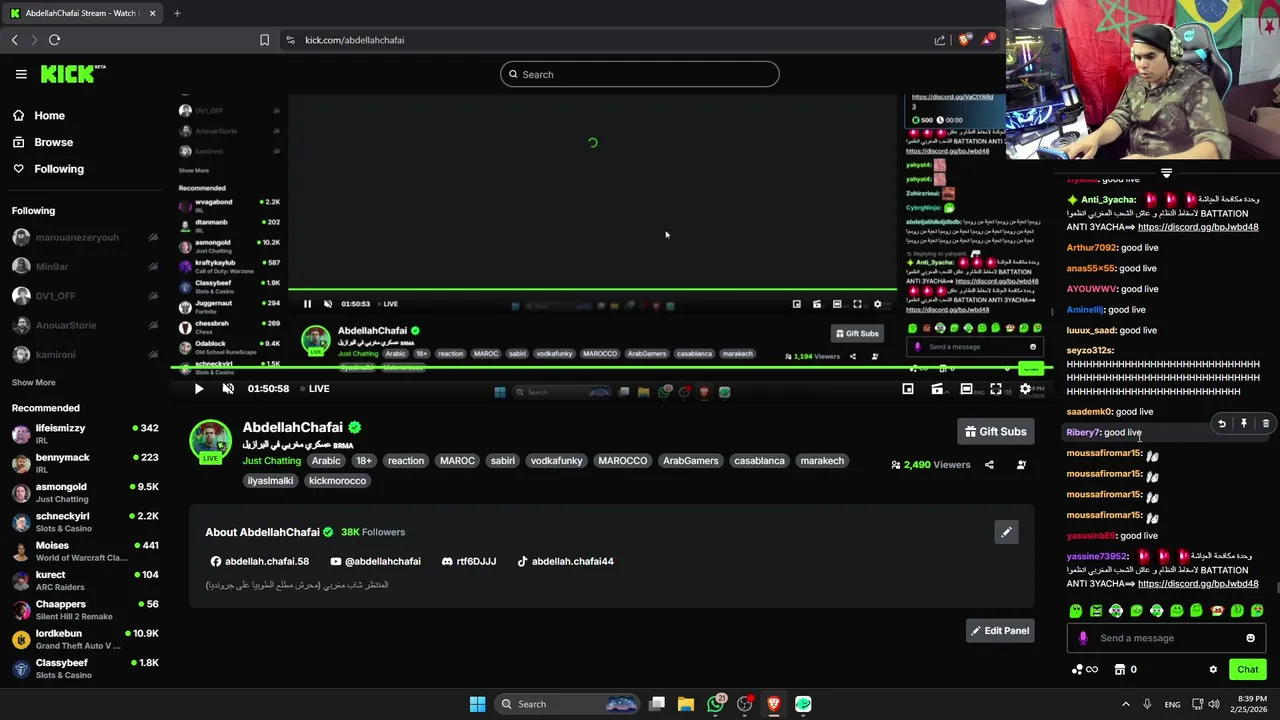
Task: Click the AbdellahChafai channel avatar
Action: pyautogui.click(x=210, y=440)
